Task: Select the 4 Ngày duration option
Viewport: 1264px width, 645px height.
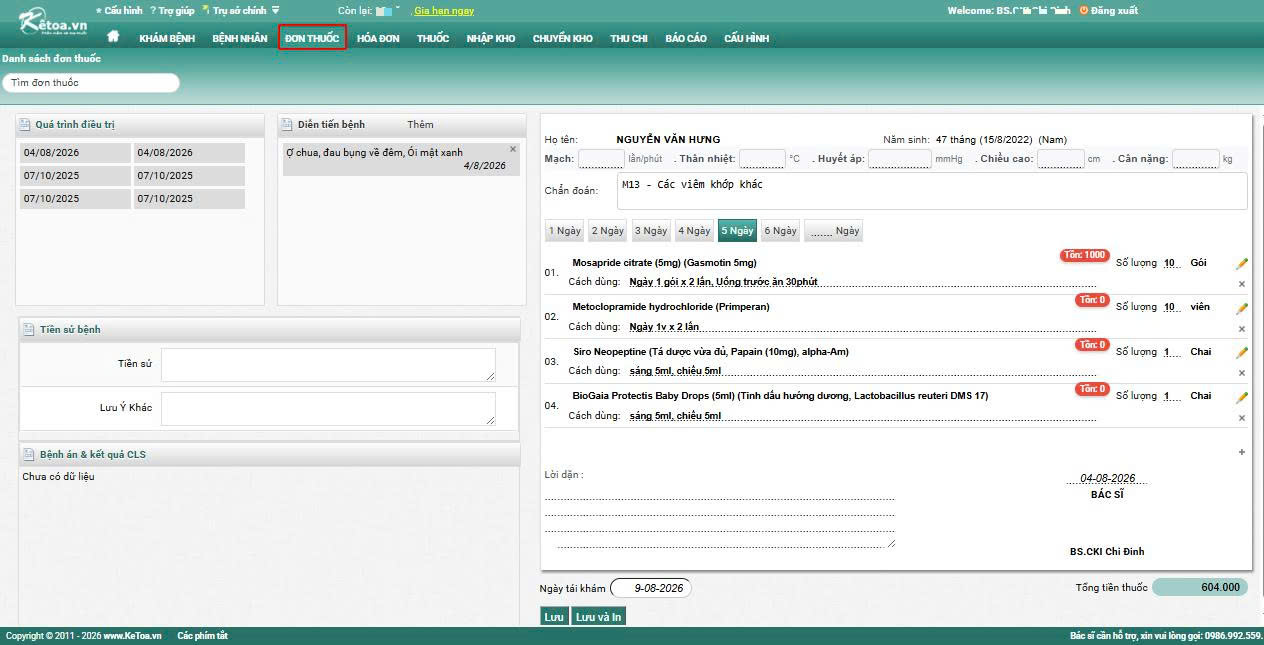Action: click(x=694, y=231)
